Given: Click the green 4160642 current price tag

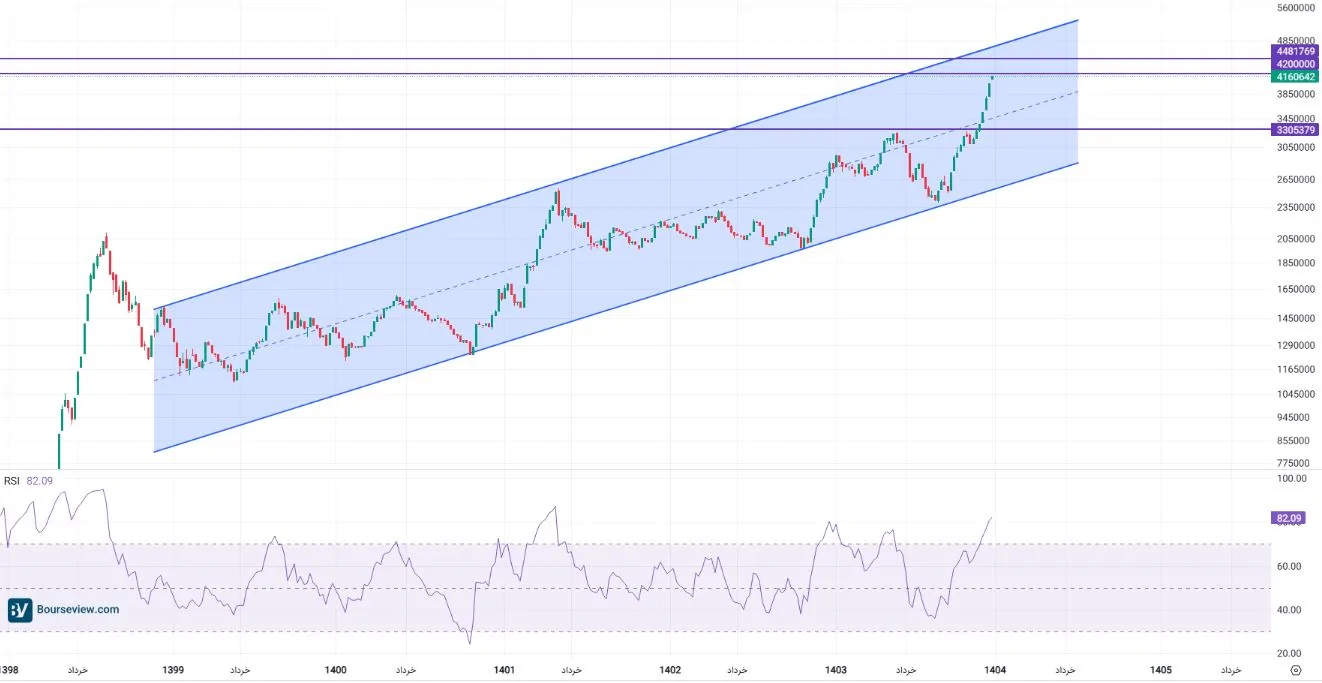Looking at the screenshot, I should point(1294,76).
